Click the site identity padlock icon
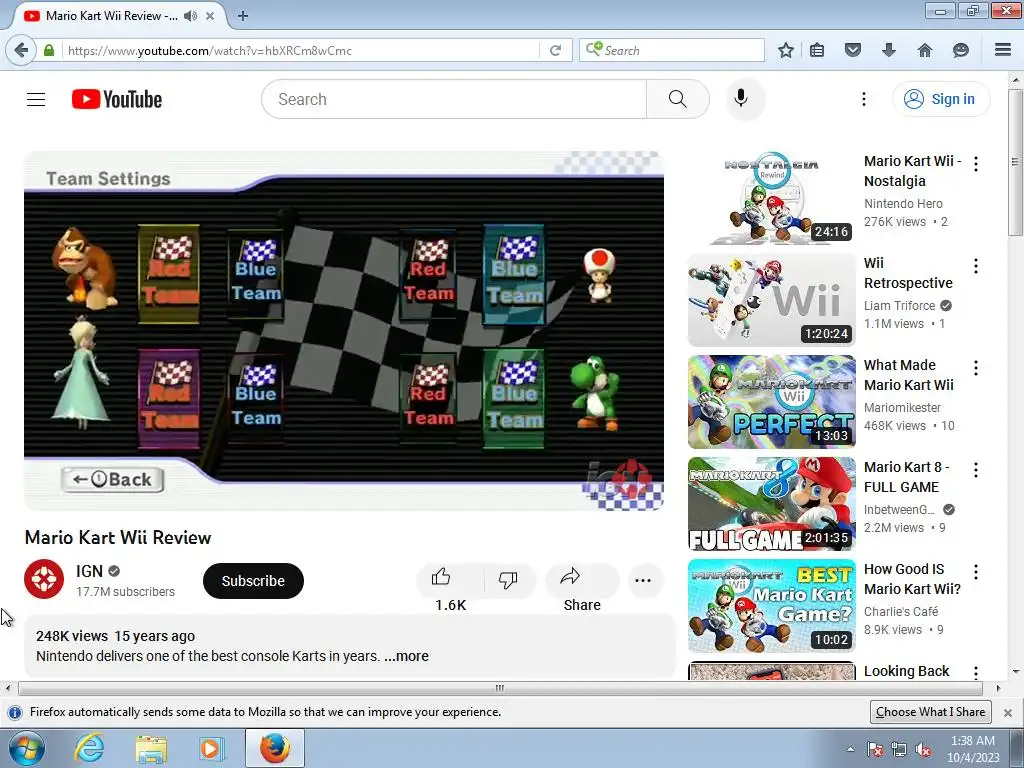1024x768 pixels. 48,50
